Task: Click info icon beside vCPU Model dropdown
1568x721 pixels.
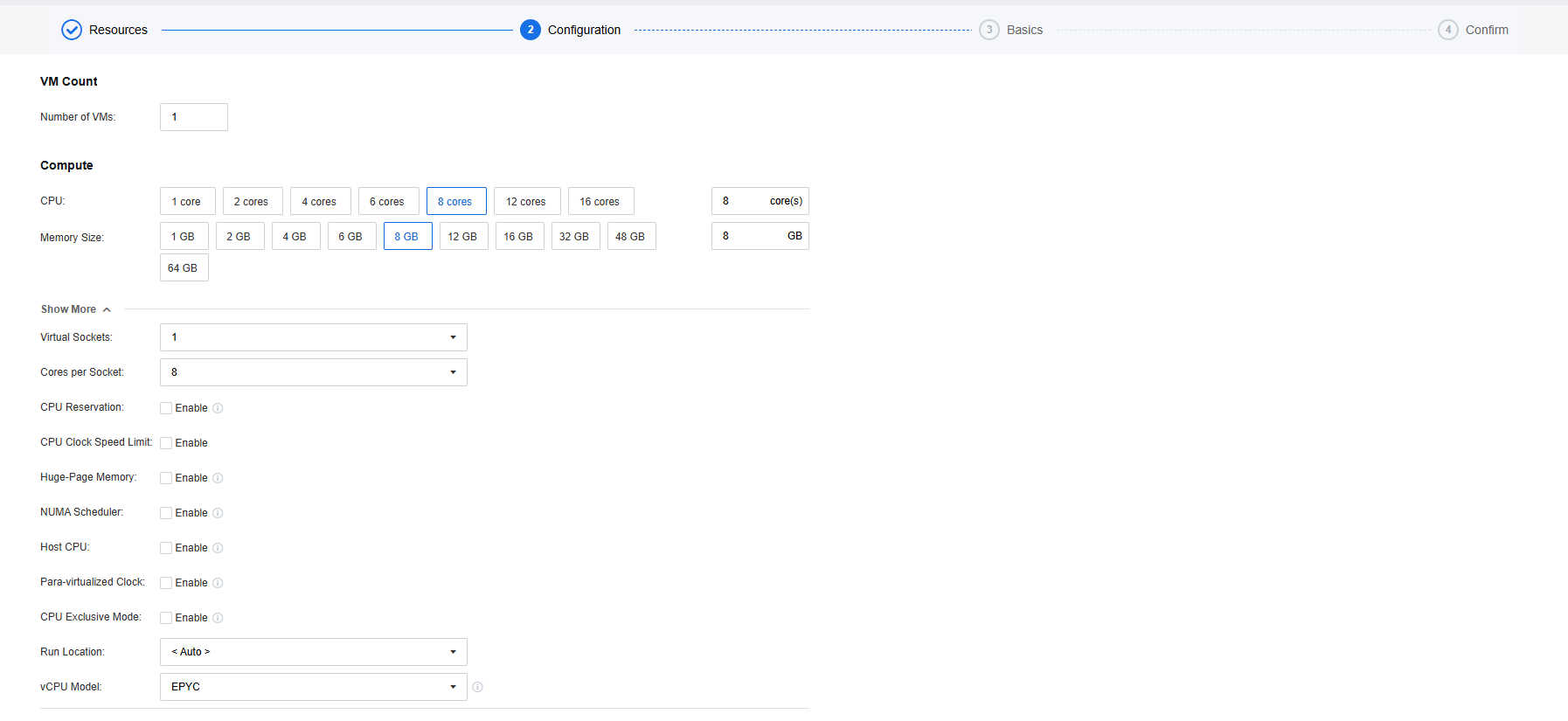Action: [477, 687]
